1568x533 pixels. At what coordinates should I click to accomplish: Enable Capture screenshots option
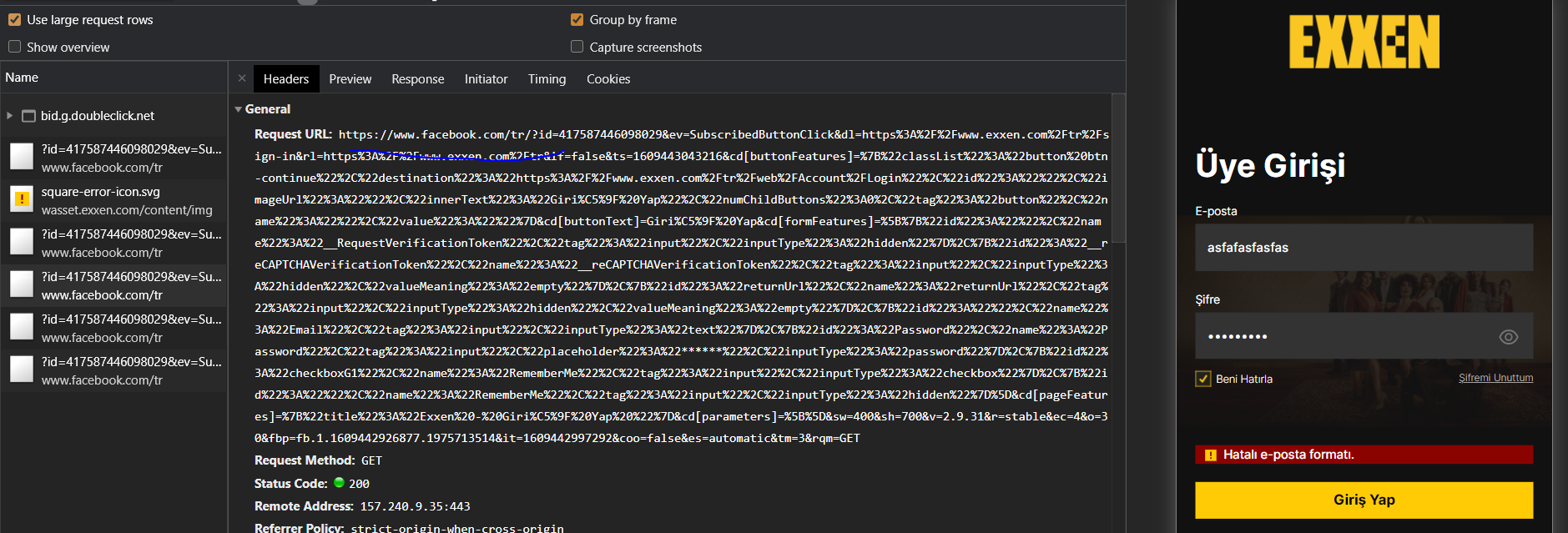click(577, 47)
